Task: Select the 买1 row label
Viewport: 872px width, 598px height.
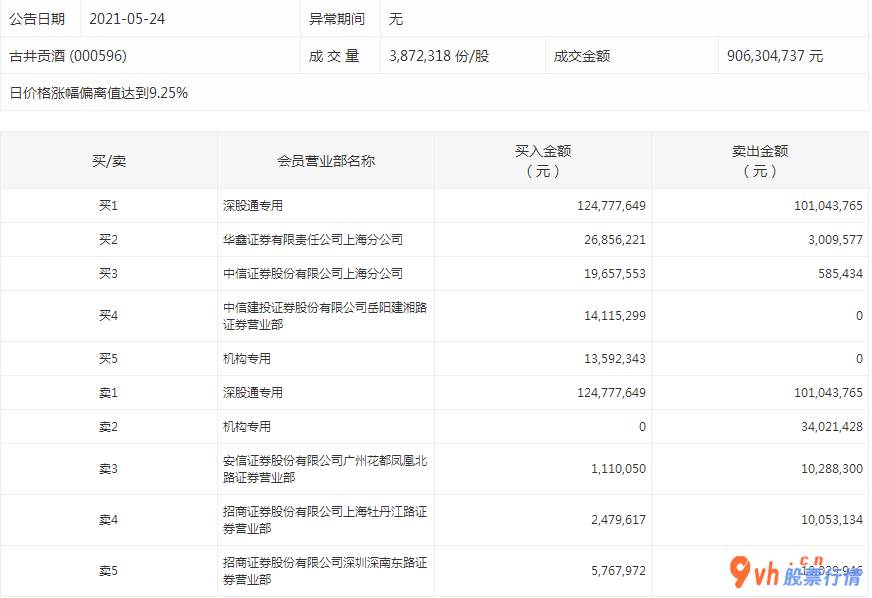Action: pos(108,206)
